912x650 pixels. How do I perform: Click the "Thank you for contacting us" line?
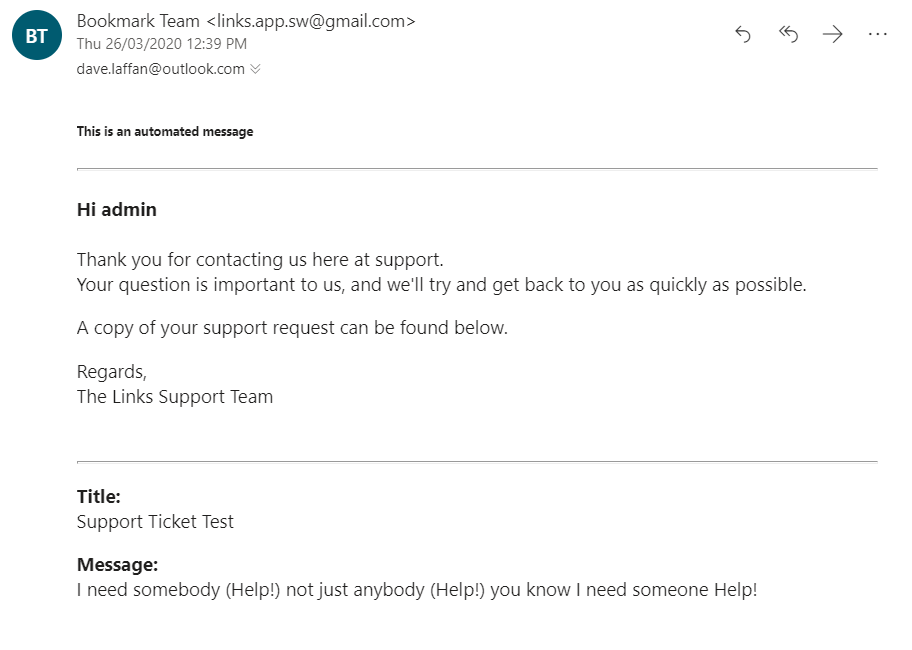(260, 260)
